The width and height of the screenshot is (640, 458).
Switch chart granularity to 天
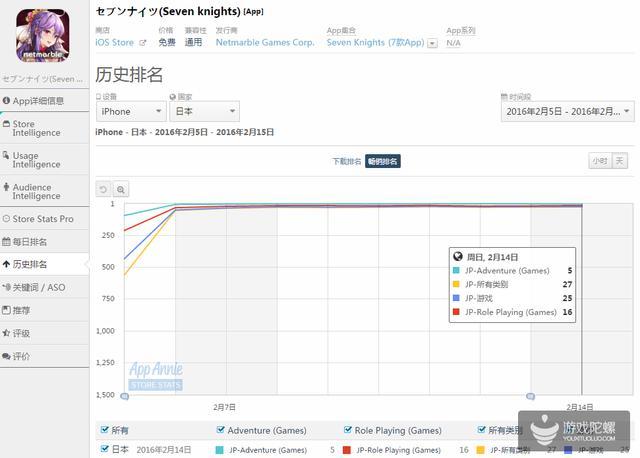pos(620,161)
